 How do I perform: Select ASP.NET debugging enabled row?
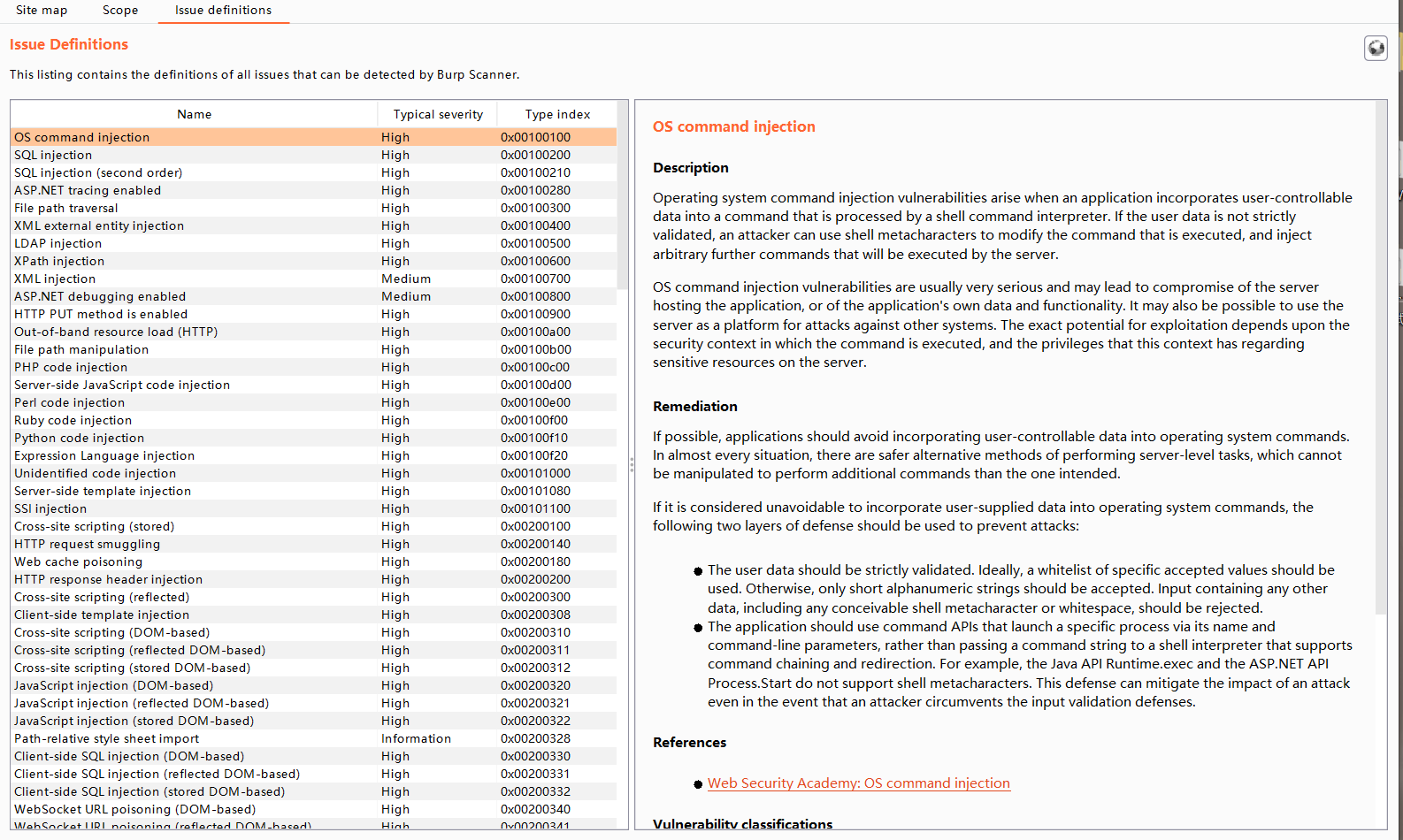[313, 296]
